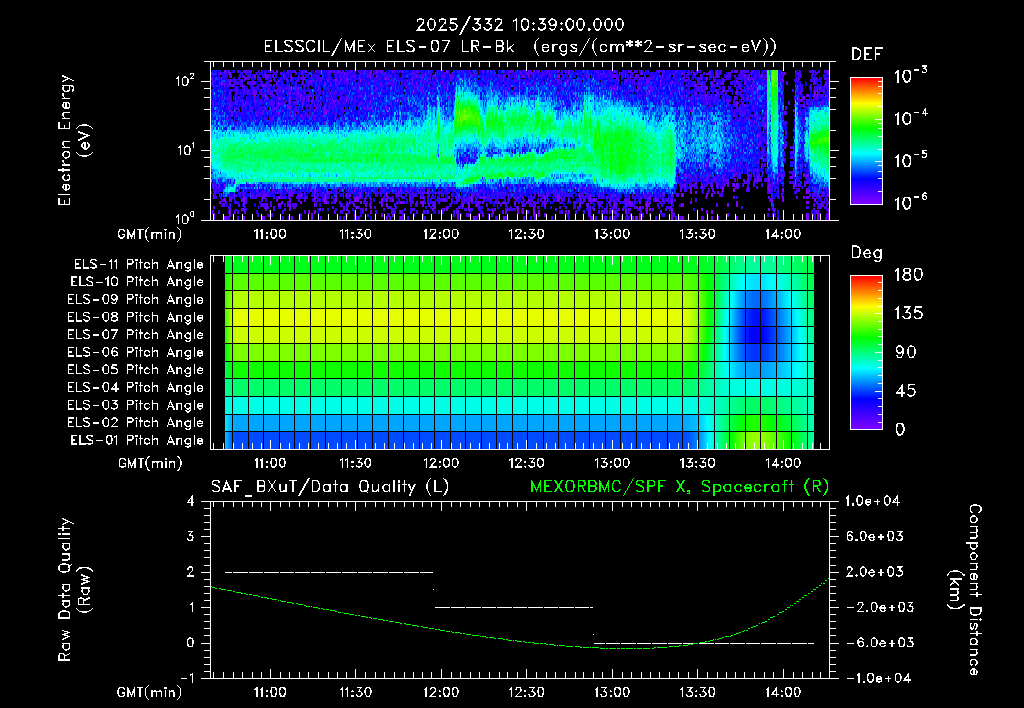The image size is (1024, 708).
Task: Click the GMT(min) label under the spectrogram
Action: tap(150, 234)
